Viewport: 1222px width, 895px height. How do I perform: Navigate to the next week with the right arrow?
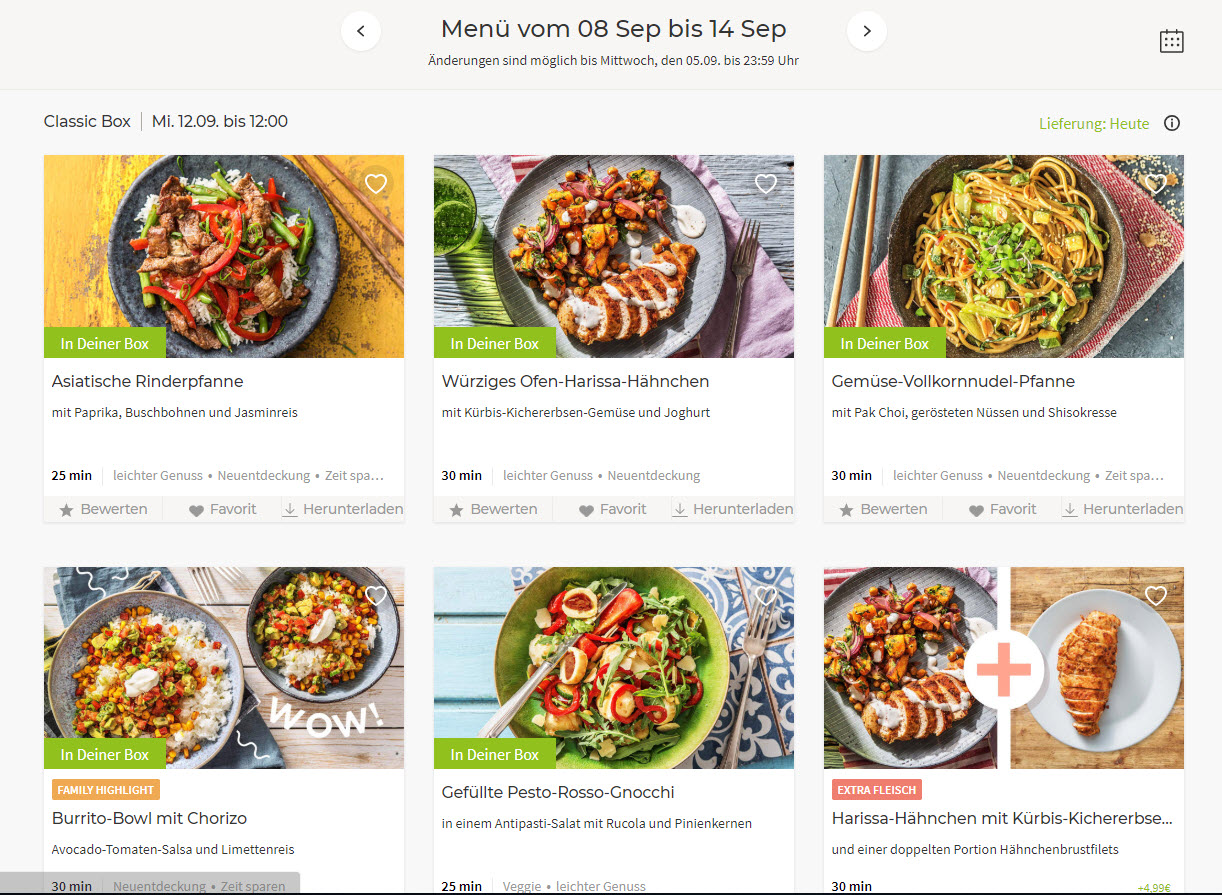pyautogui.click(x=866, y=31)
